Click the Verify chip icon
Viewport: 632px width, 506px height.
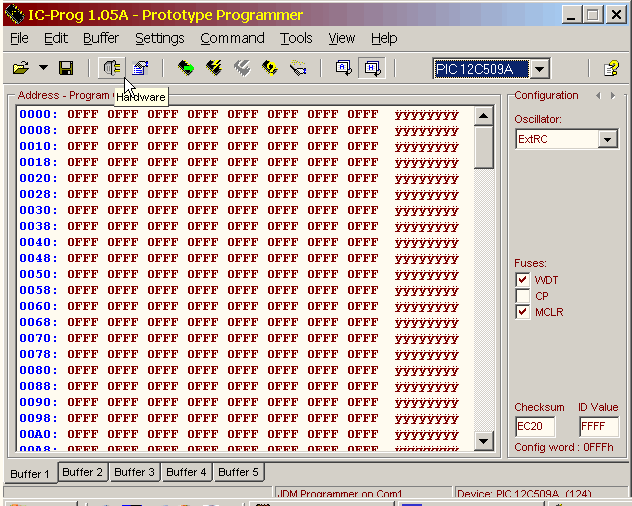(x=298, y=68)
